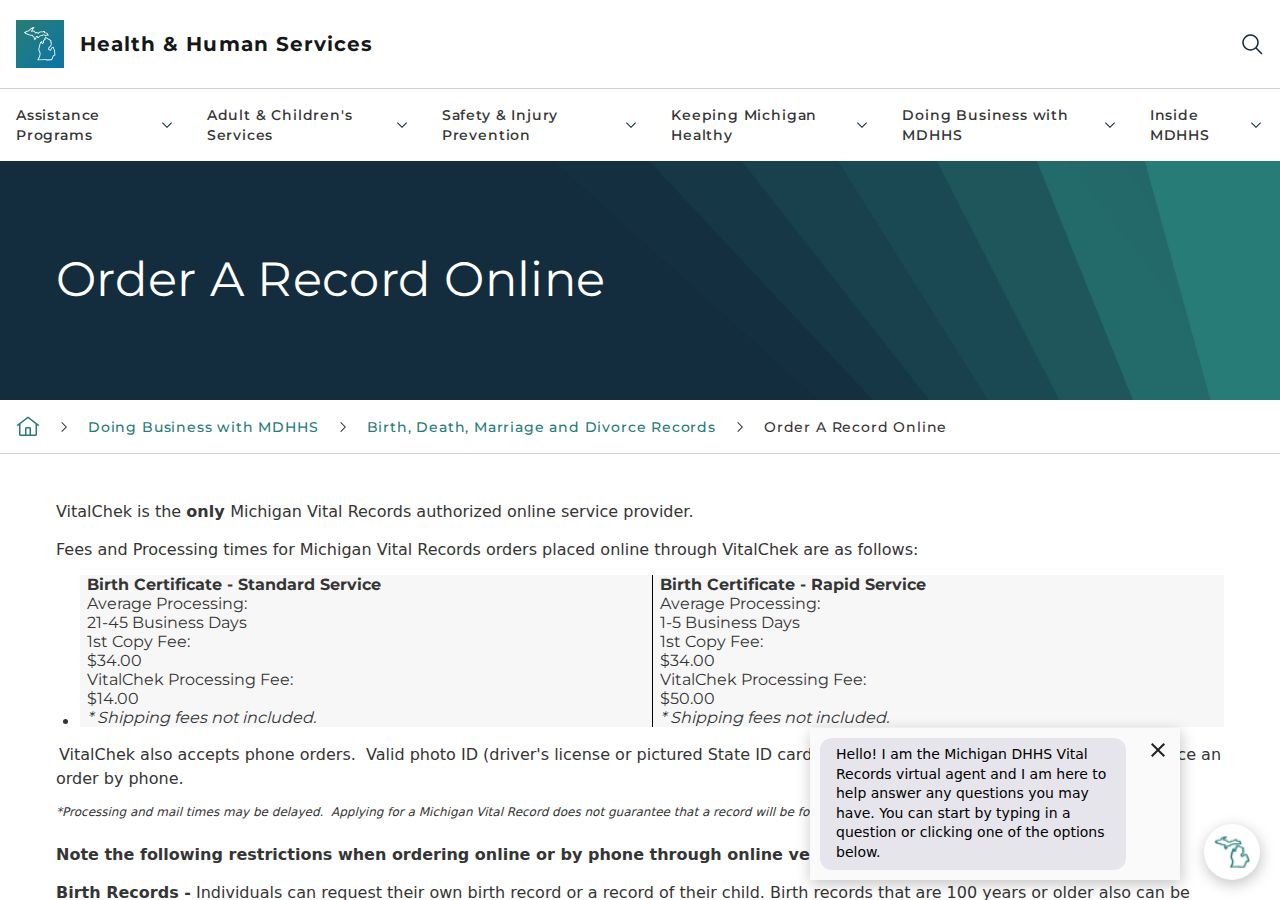
Task: Expand the Assistance Programs menu chevron
Action: (167, 125)
